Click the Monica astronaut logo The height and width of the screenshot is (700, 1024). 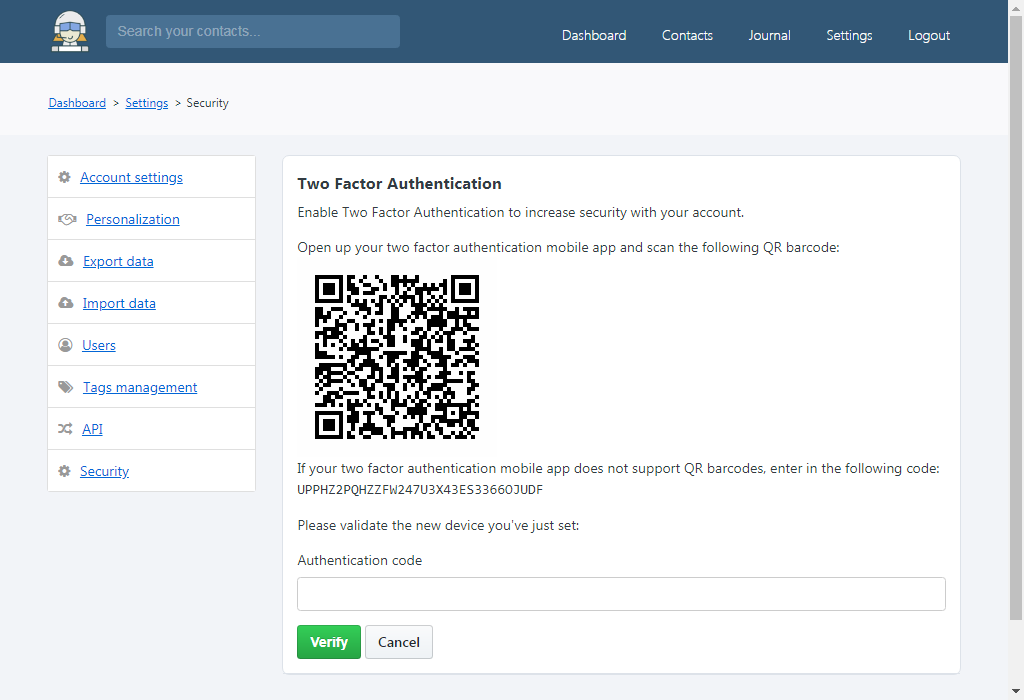(70, 31)
